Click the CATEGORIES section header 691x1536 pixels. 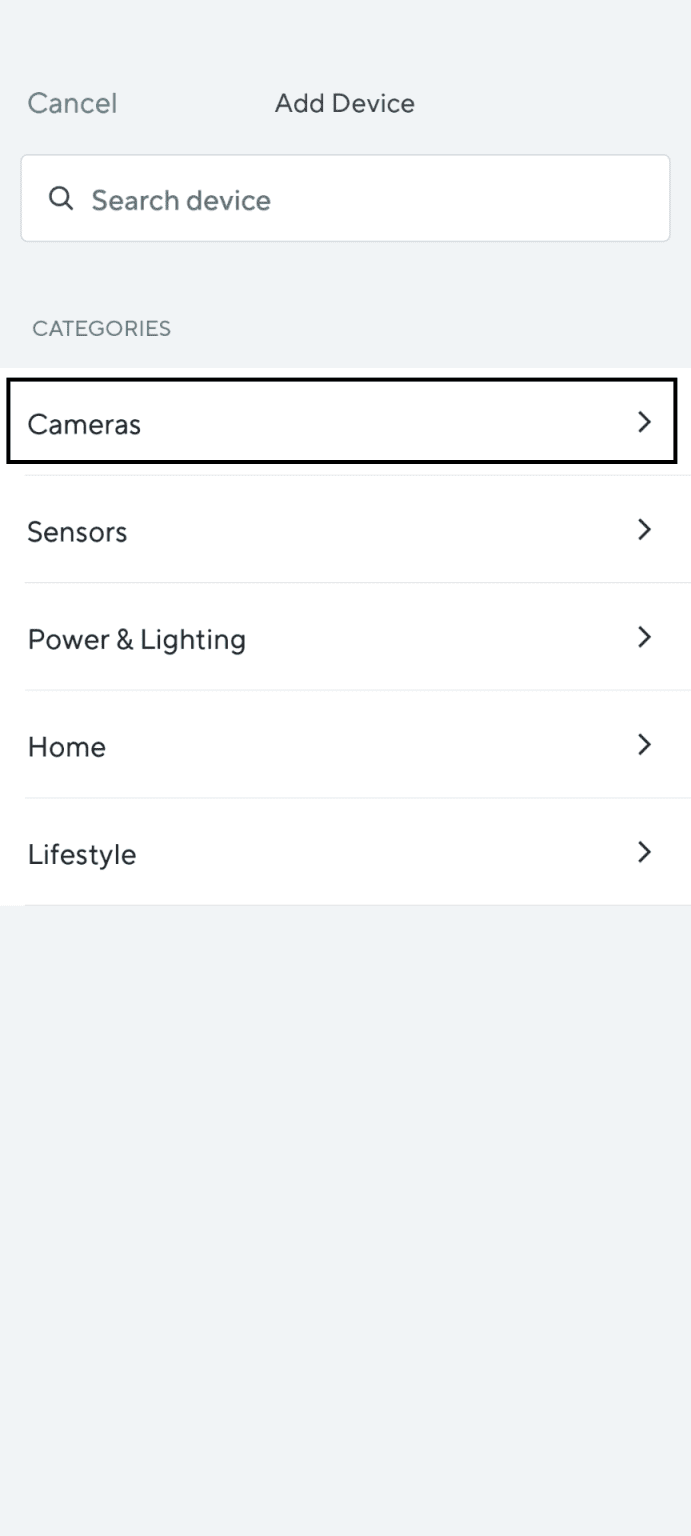point(100,327)
